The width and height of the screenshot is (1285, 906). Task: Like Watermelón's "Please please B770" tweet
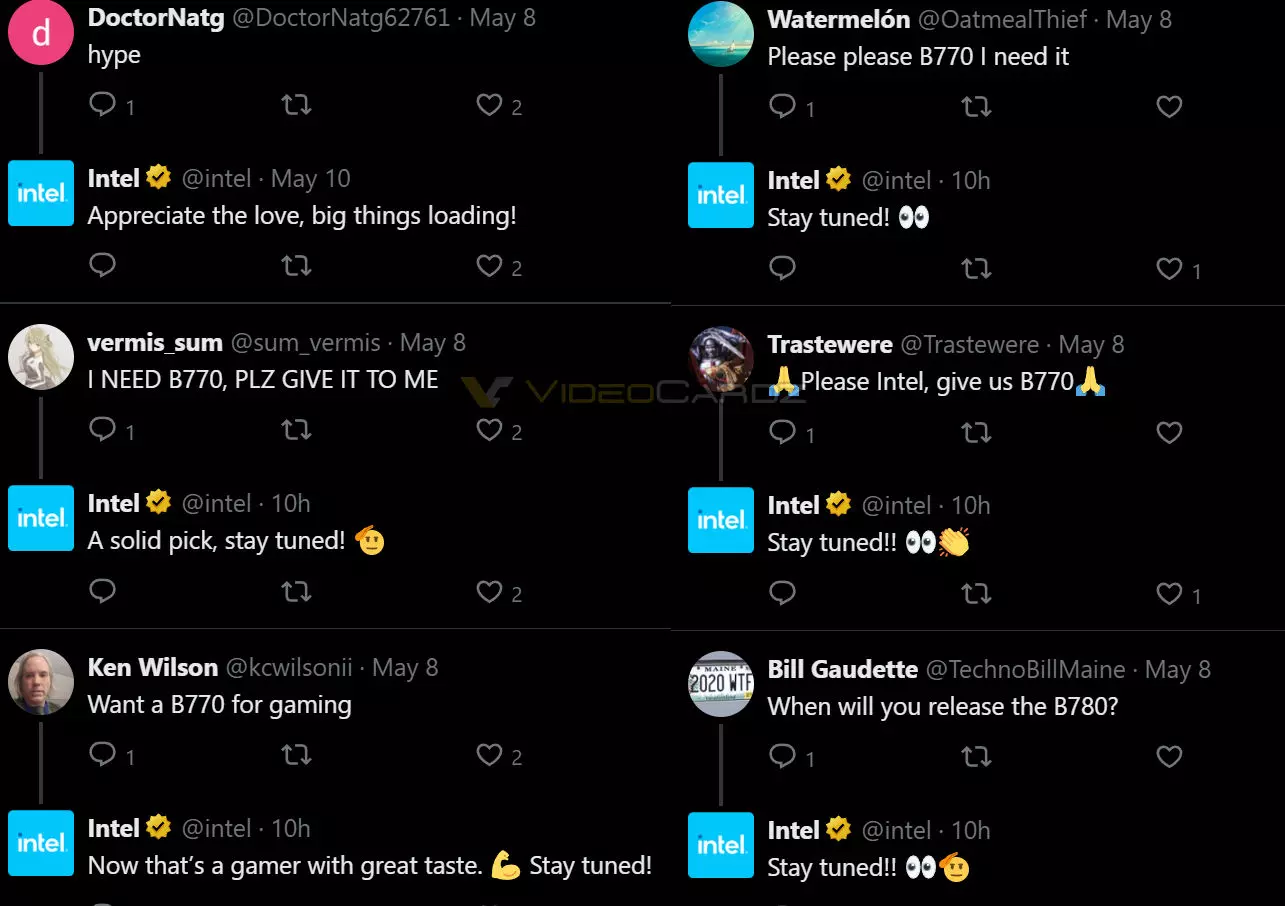pos(1169,107)
